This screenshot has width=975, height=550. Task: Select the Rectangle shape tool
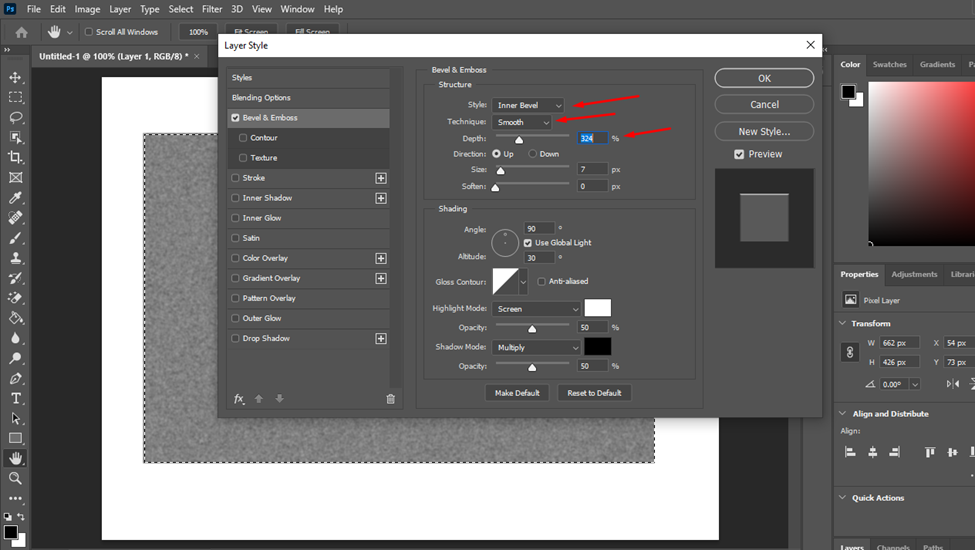click(x=16, y=438)
